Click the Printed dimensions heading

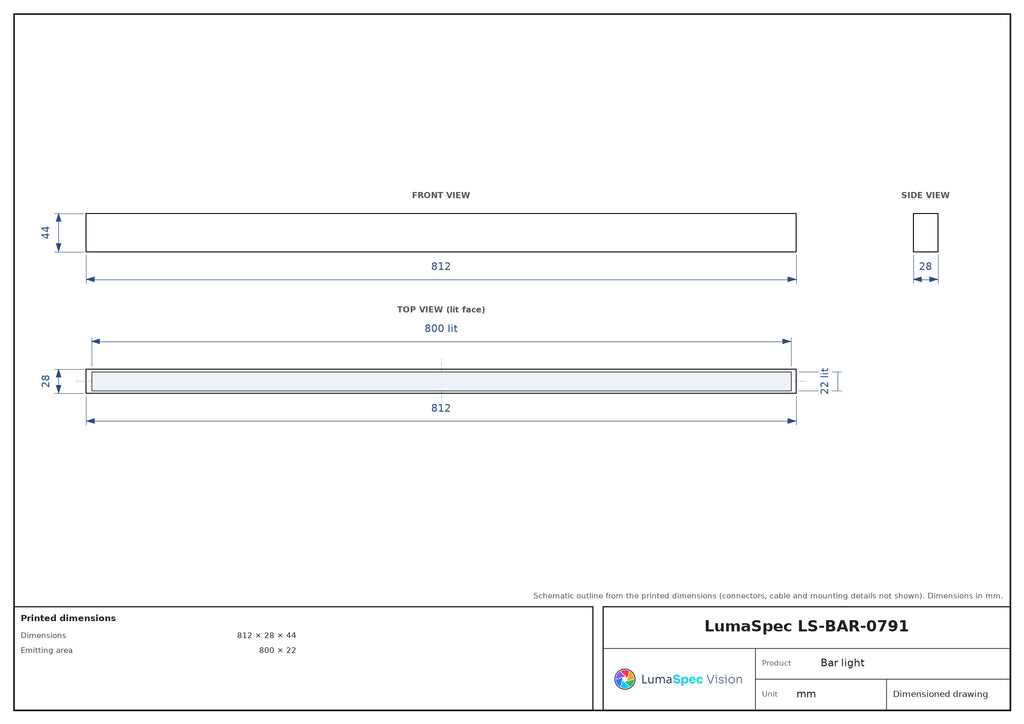coord(68,618)
